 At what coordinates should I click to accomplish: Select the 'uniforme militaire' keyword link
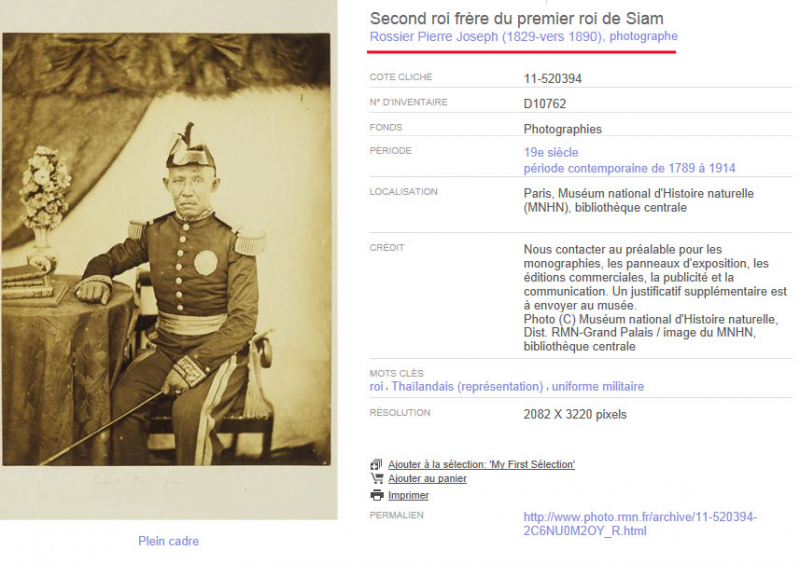597,386
